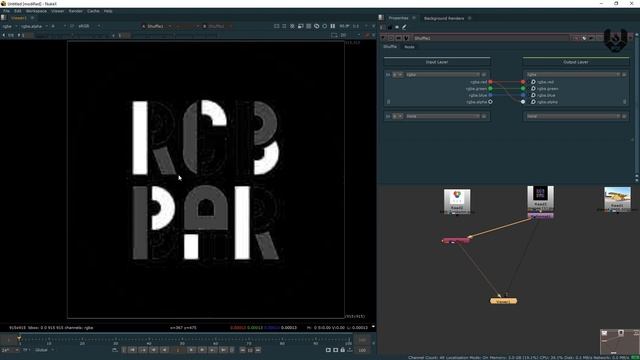Click the play forward button
This screenshot has height=360, width=640.
click(191, 350)
